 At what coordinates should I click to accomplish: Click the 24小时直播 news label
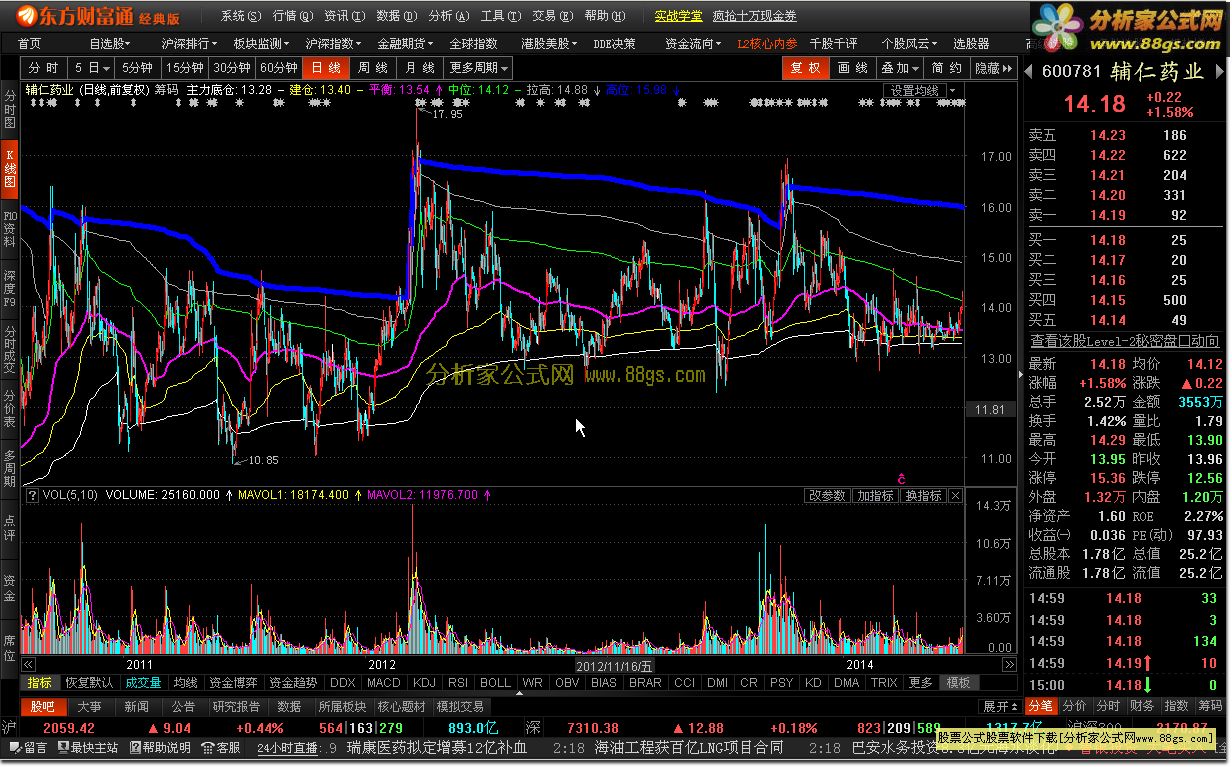287,748
